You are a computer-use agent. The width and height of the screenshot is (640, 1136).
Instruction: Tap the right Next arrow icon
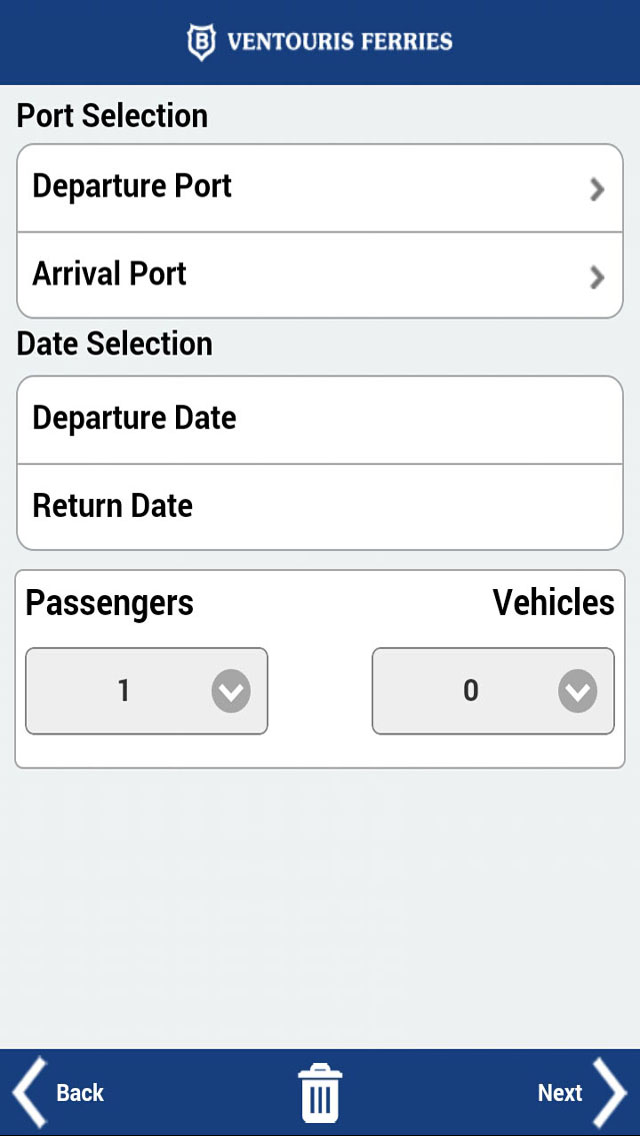[x=610, y=1093]
